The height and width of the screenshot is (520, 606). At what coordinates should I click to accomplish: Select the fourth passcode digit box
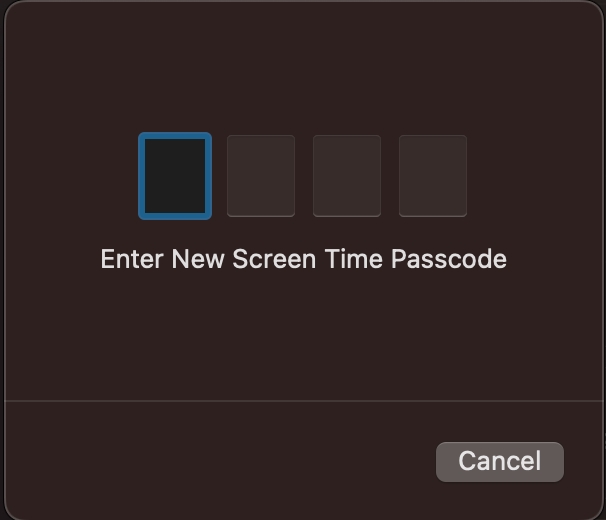pyautogui.click(x=433, y=176)
